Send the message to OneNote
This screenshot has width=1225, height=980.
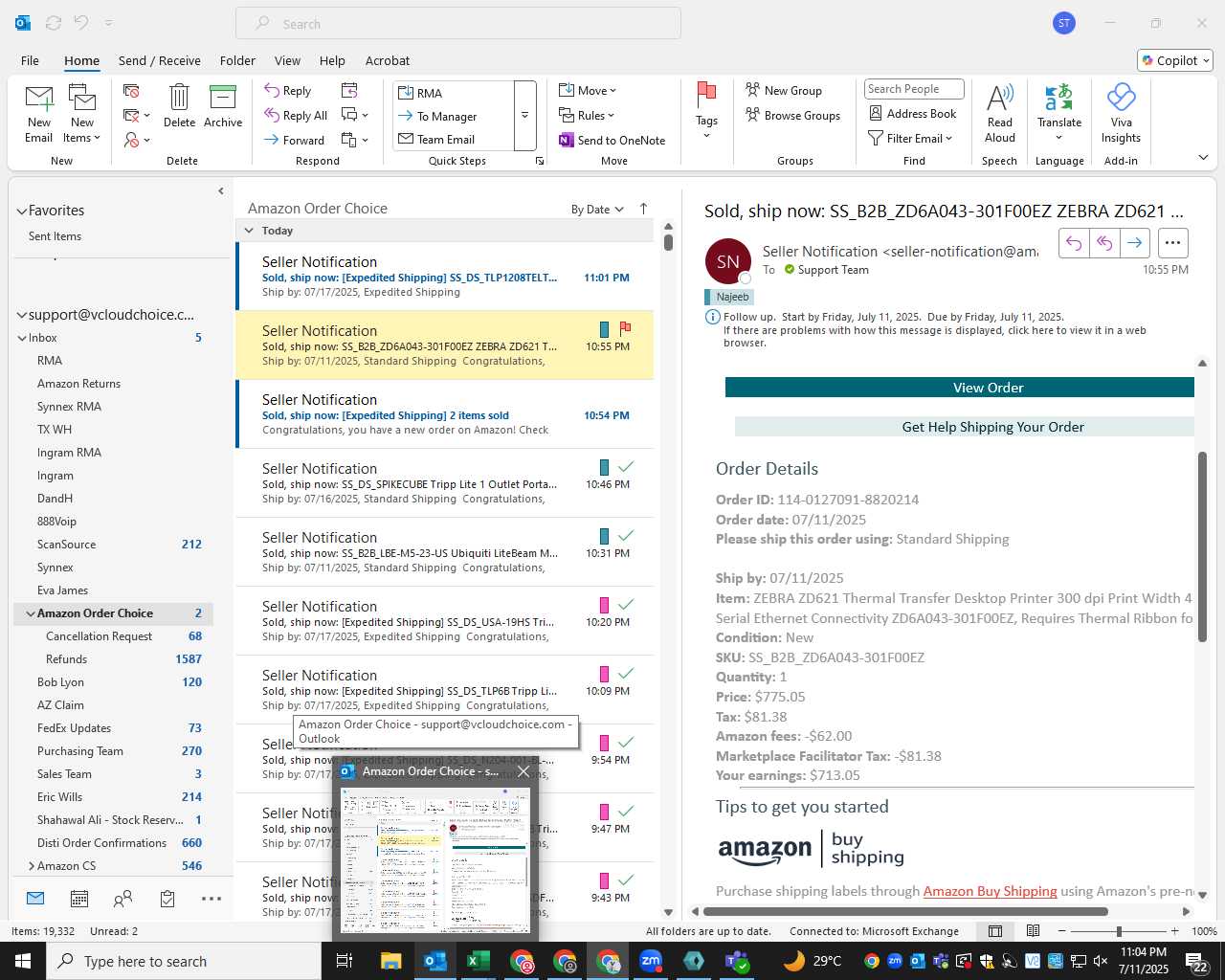click(x=612, y=140)
